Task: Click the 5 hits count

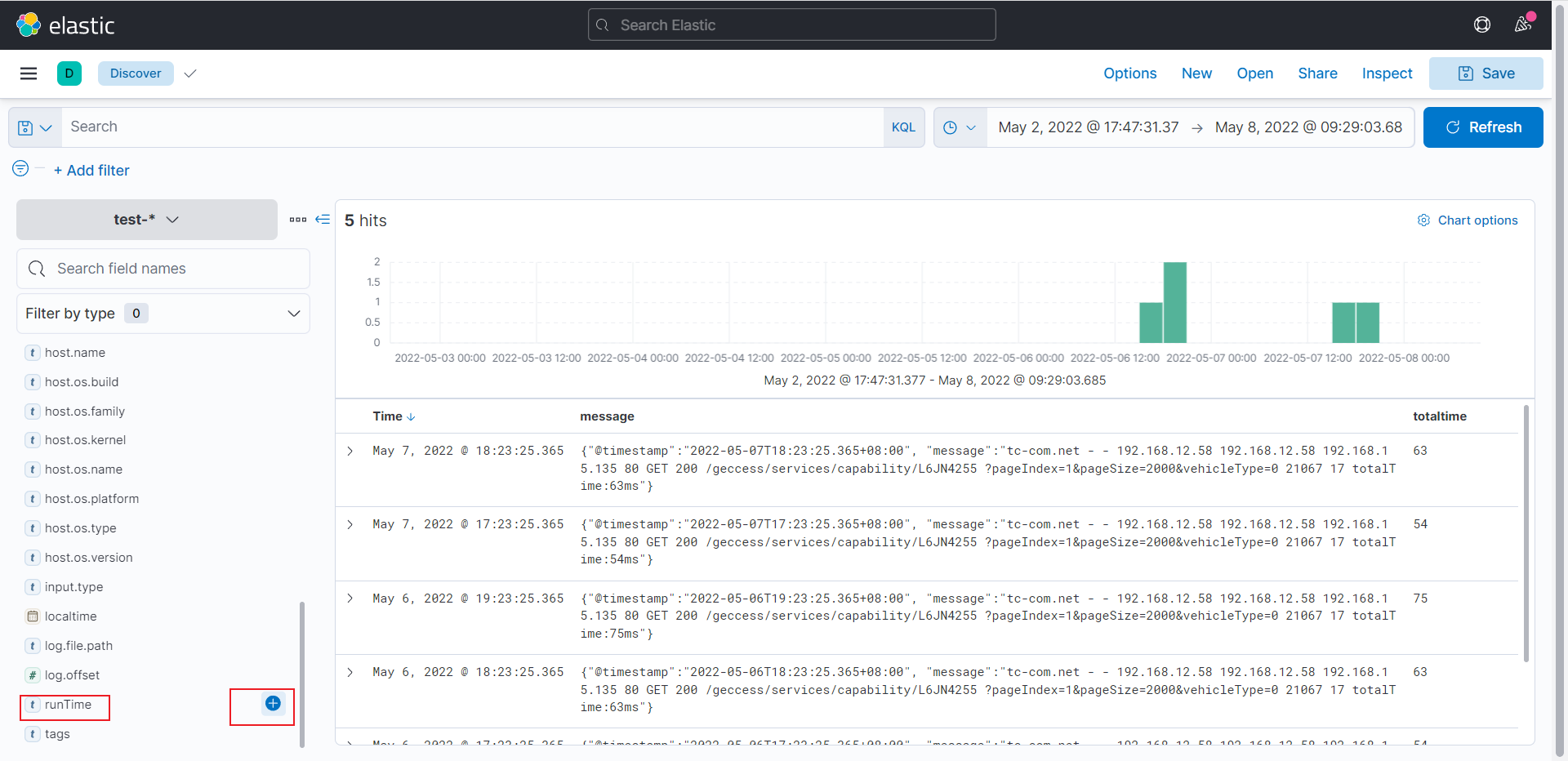Action: [365, 220]
